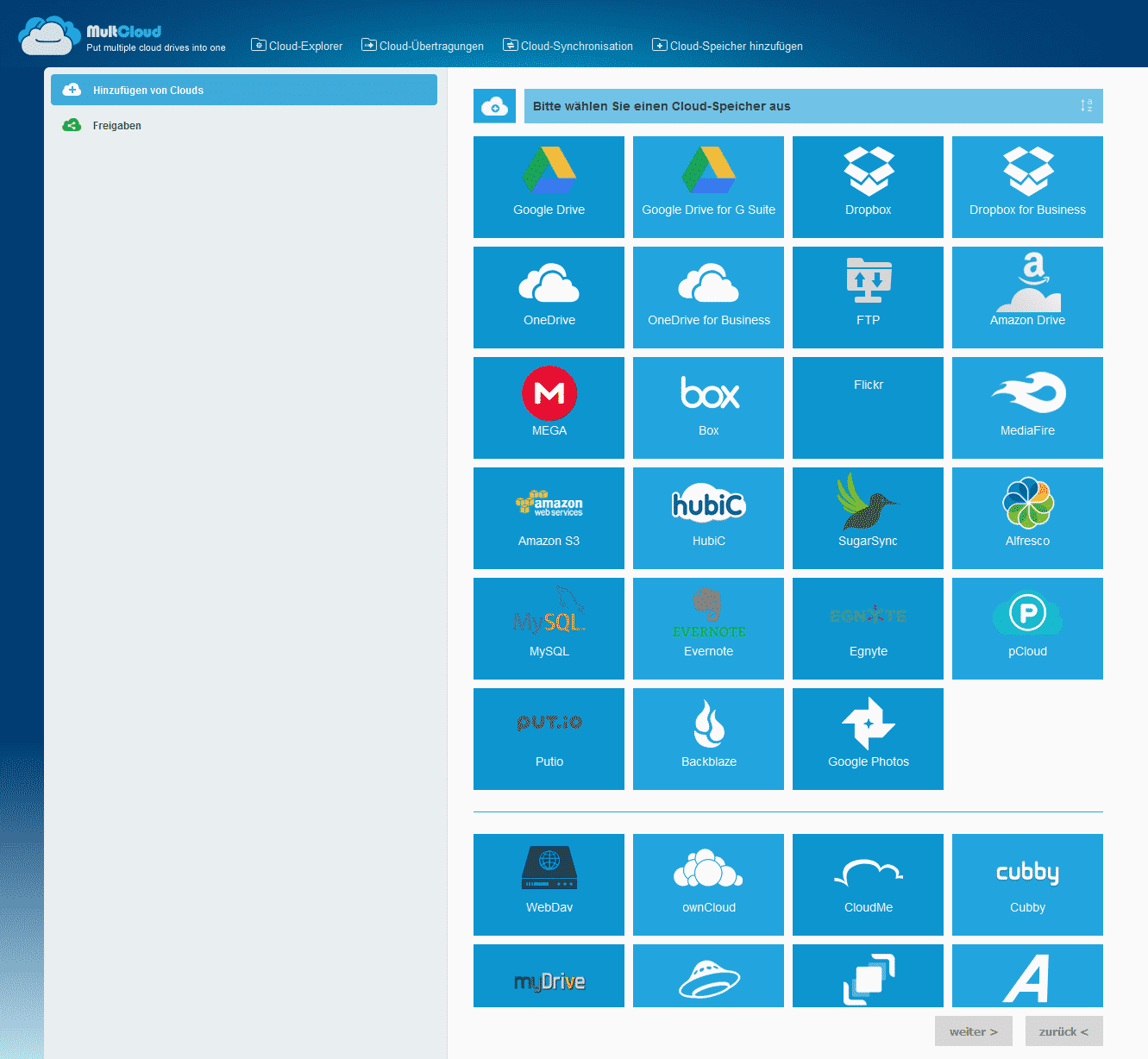Select the Box tile
Viewport: 1148px width, 1059px height.
click(x=708, y=408)
